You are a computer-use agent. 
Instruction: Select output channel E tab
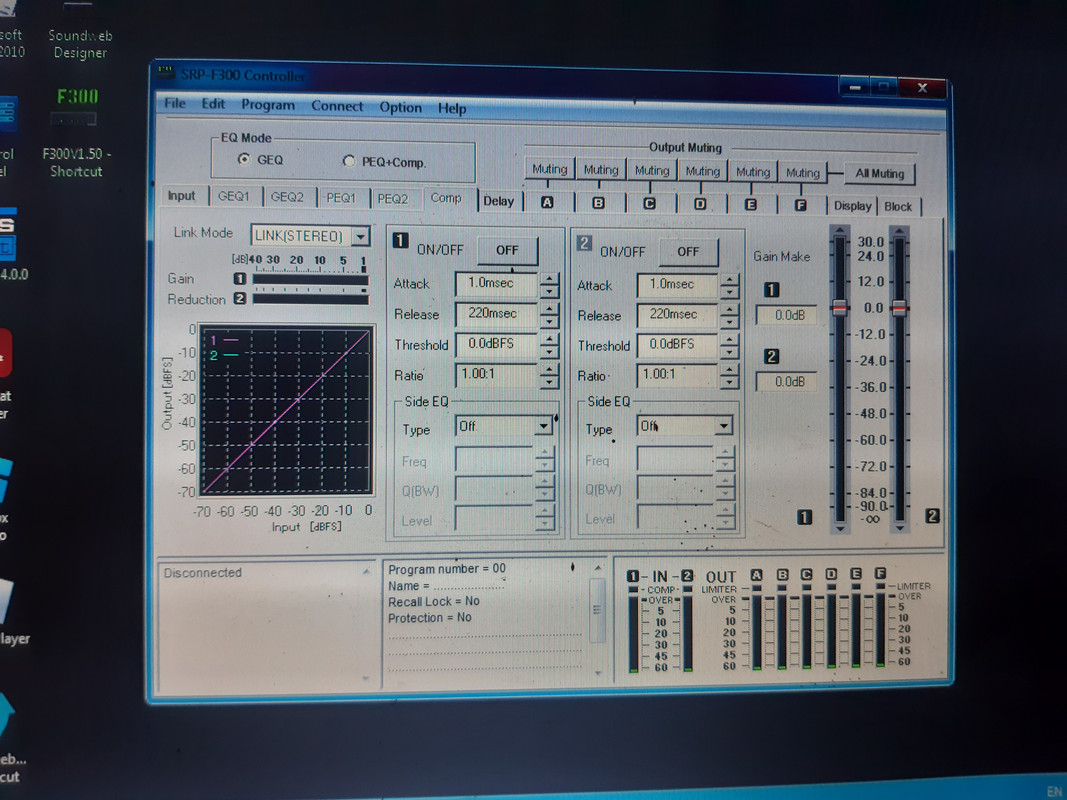(x=751, y=205)
